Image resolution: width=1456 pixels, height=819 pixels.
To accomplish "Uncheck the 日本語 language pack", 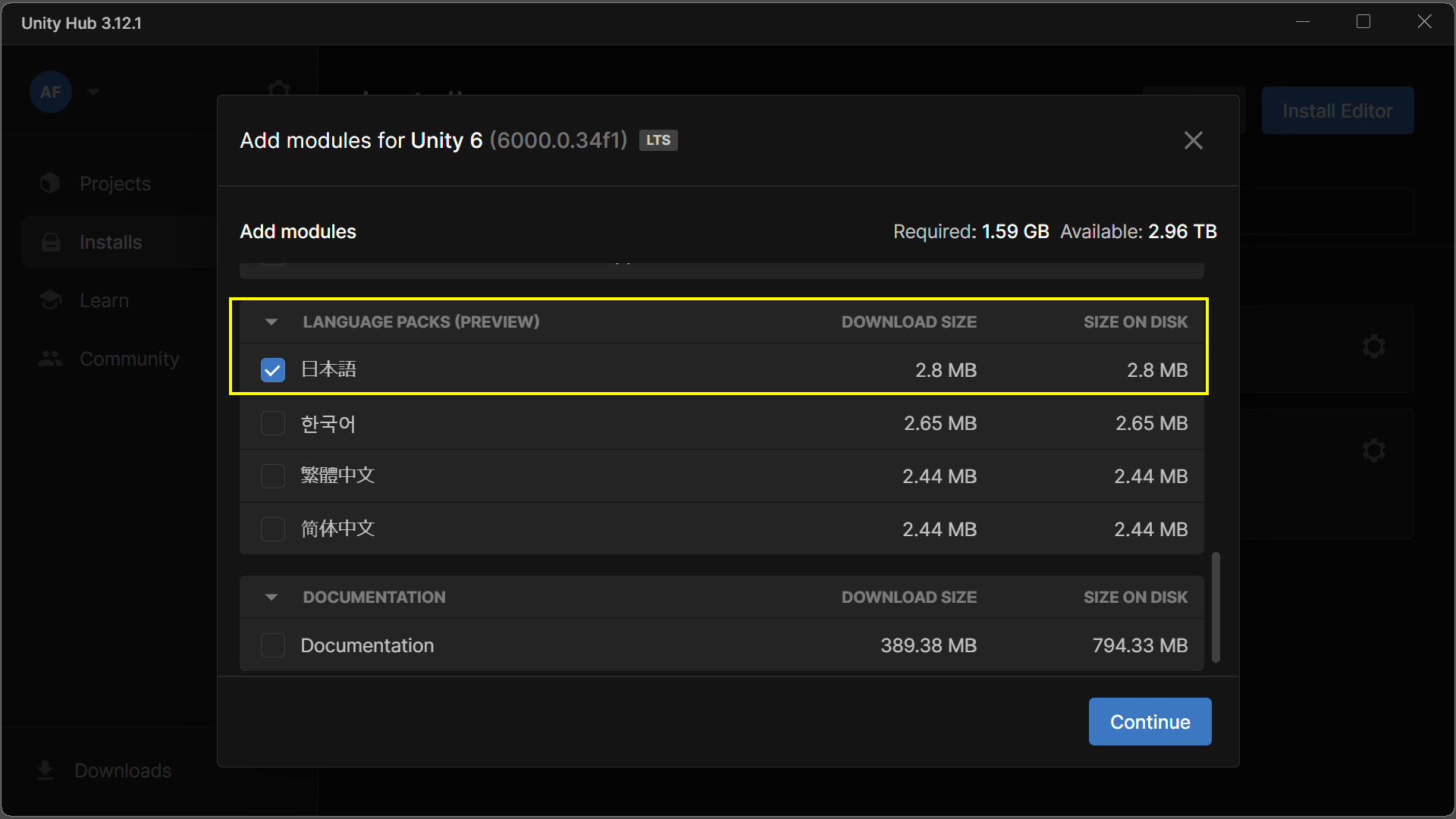I will 273,370.
